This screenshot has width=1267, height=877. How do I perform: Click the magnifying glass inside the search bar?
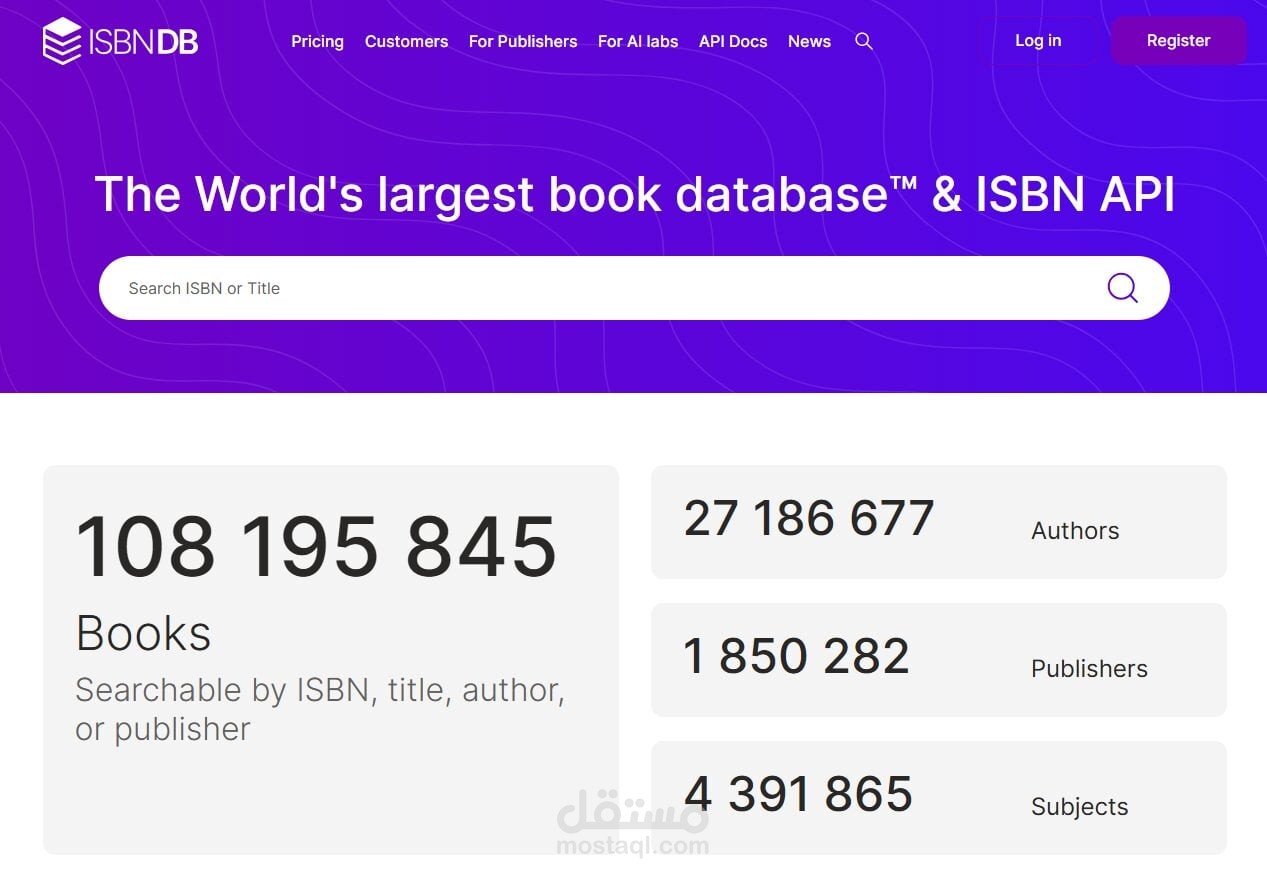pyautogui.click(x=1122, y=288)
